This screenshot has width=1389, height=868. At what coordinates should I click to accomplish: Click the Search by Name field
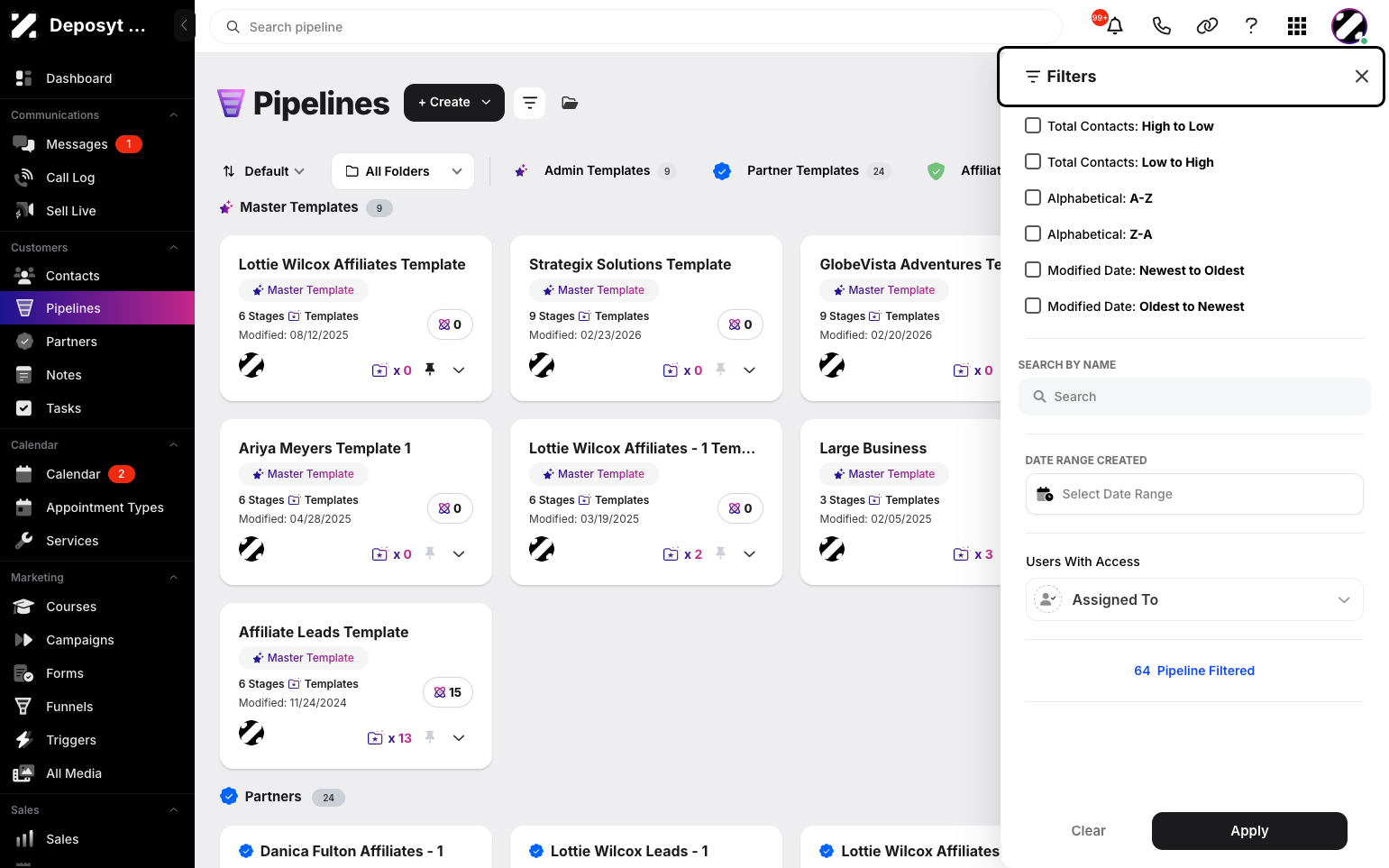click(1194, 397)
